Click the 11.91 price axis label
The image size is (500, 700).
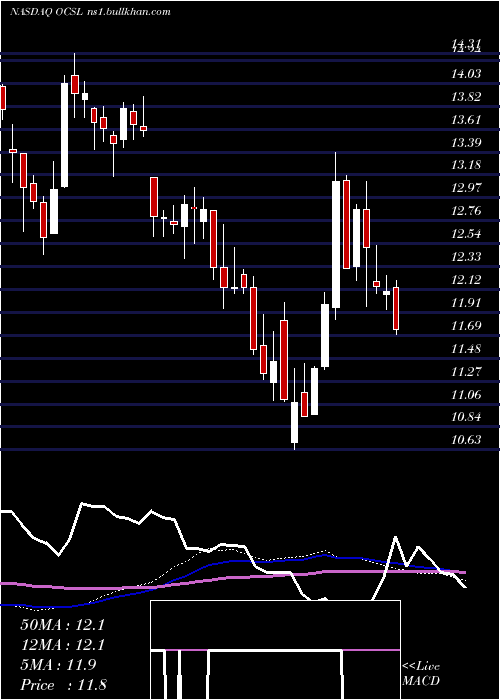466,303
